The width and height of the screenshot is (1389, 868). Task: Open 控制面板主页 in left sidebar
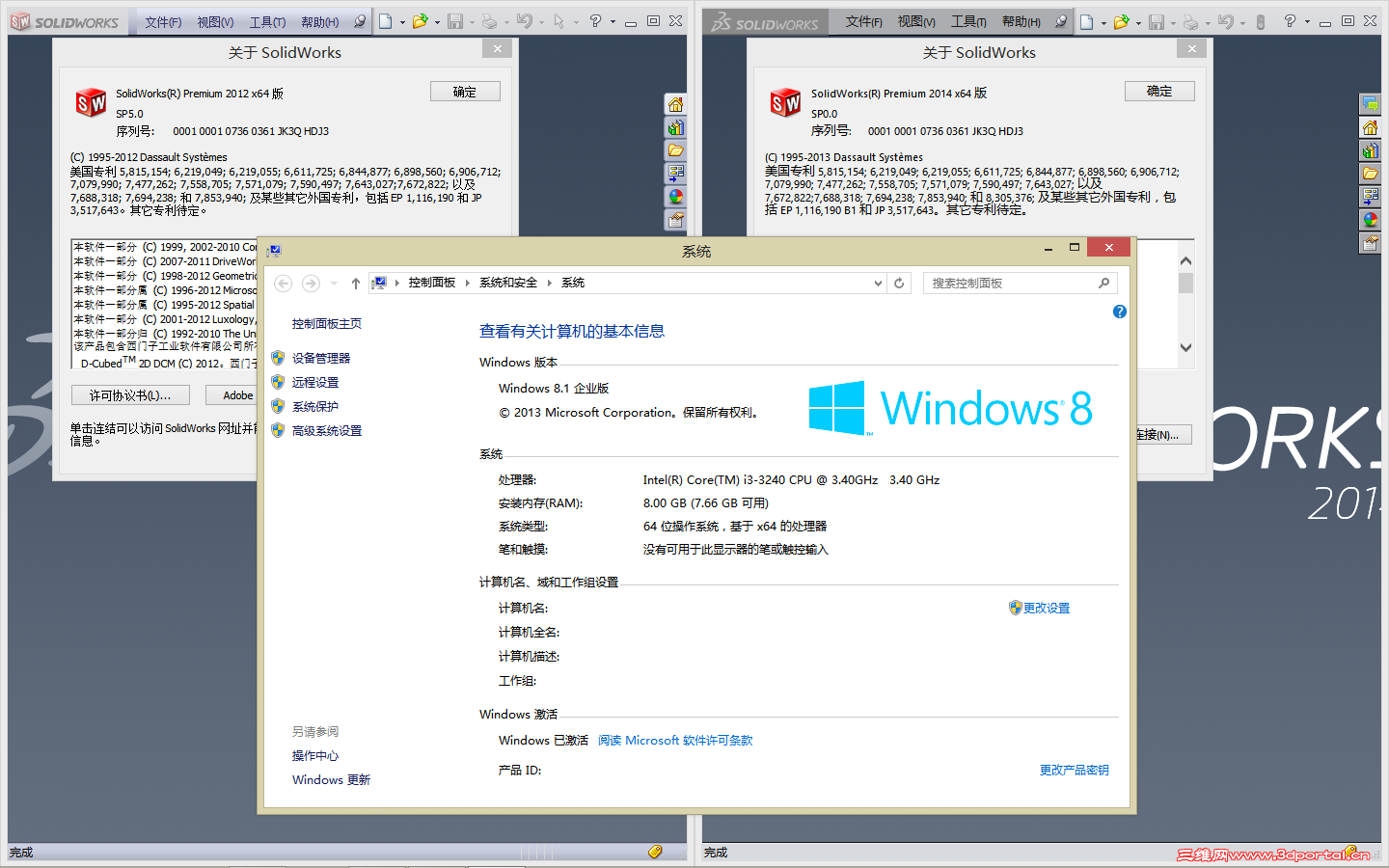click(327, 324)
